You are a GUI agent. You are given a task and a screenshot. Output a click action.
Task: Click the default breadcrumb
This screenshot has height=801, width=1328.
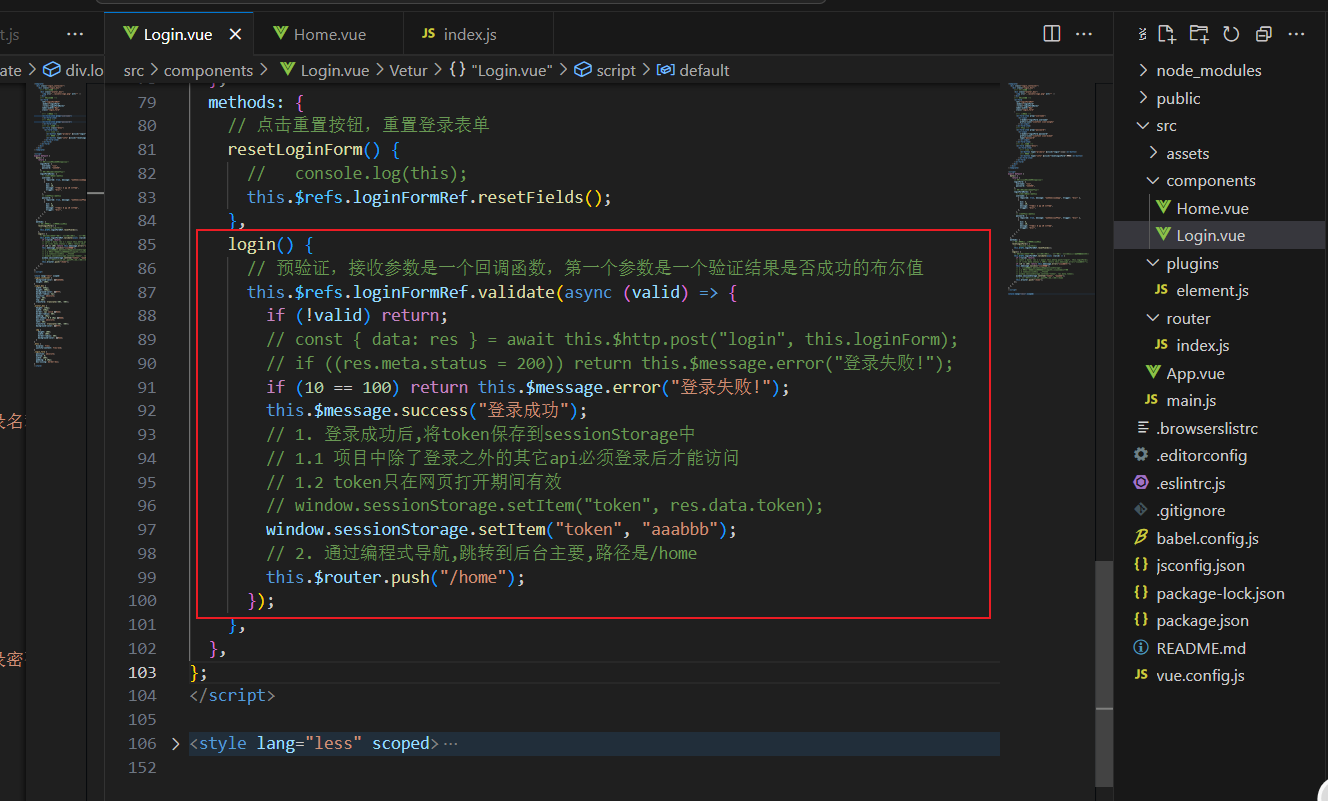tap(693, 70)
